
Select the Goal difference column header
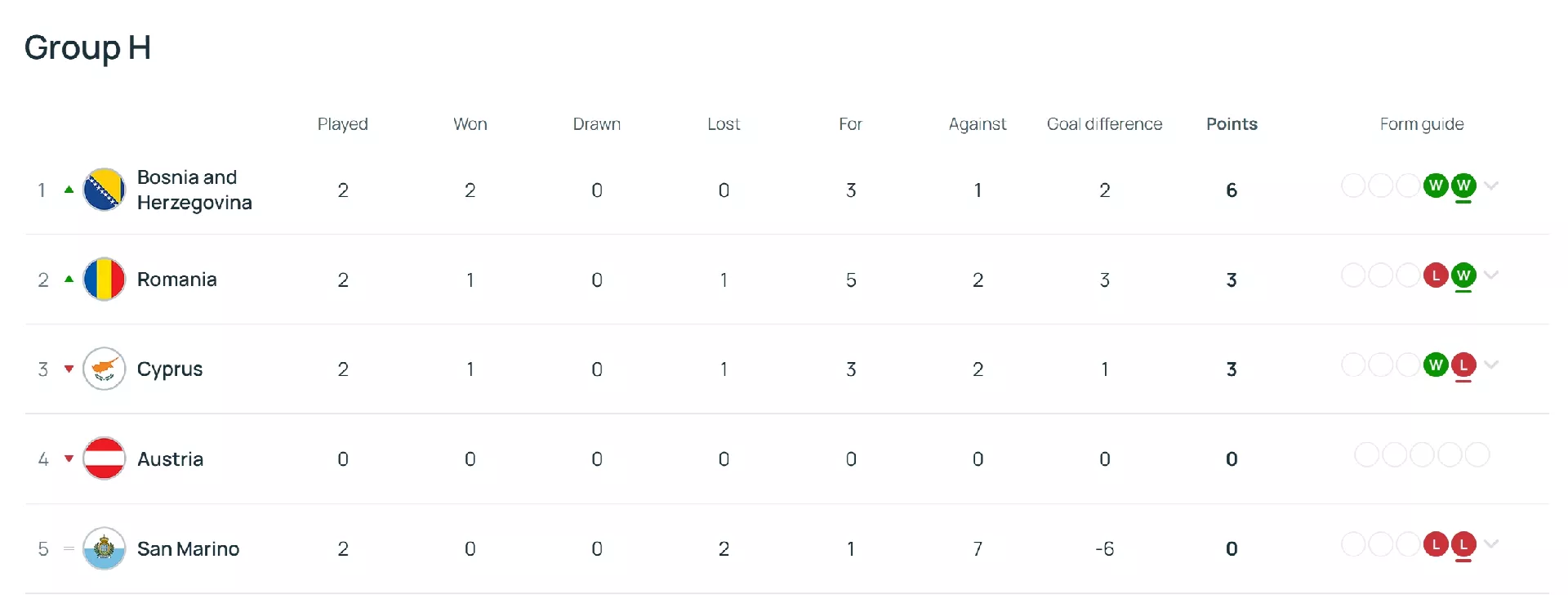[1104, 124]
